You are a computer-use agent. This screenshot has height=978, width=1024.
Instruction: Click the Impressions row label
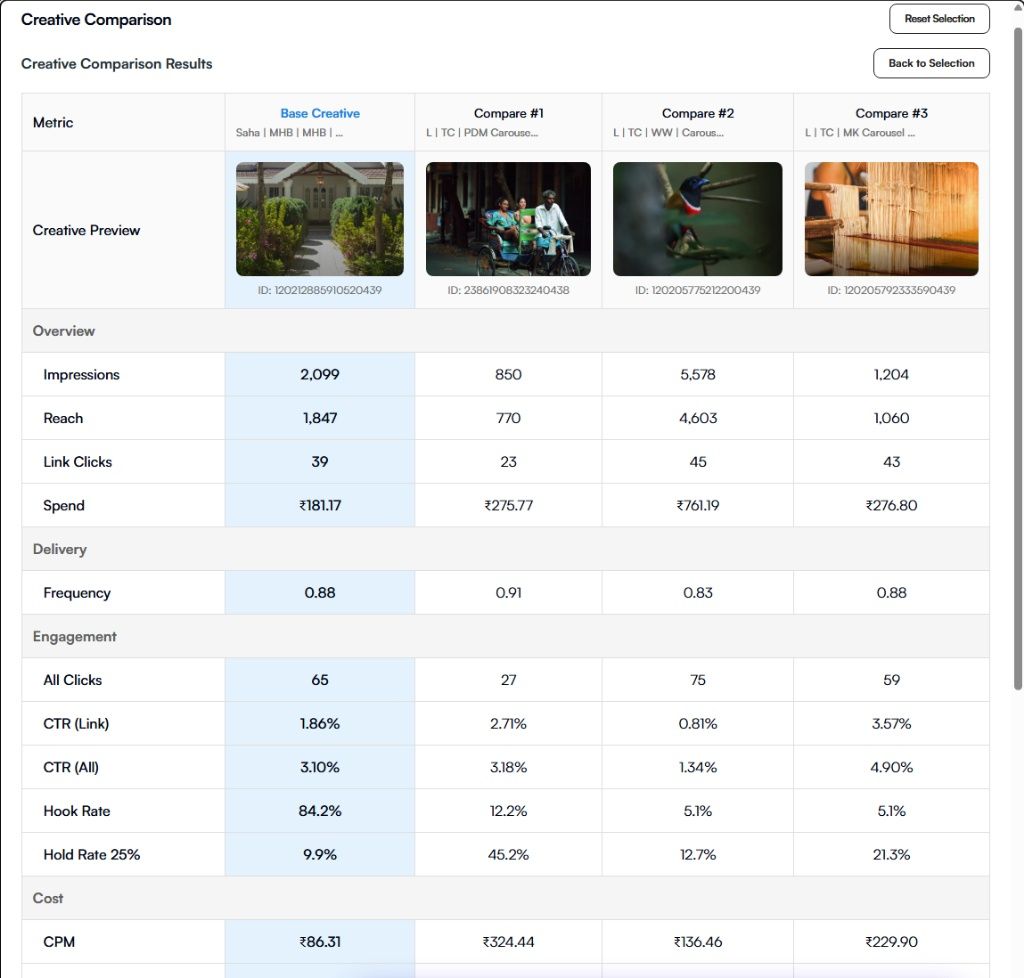81,375
